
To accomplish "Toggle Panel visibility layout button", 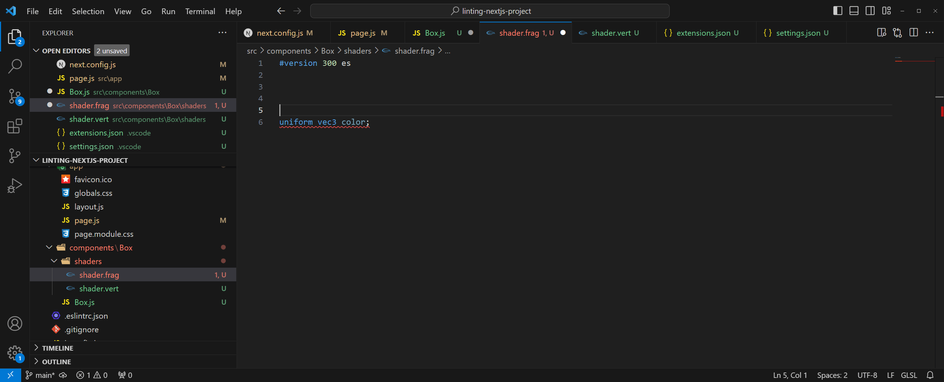I will (x=854, y=11).
